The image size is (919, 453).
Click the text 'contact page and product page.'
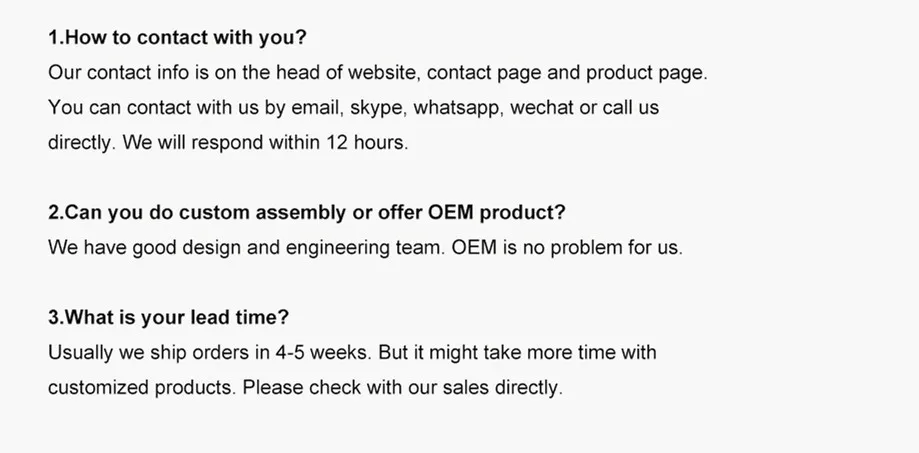(x=567, y=73)
